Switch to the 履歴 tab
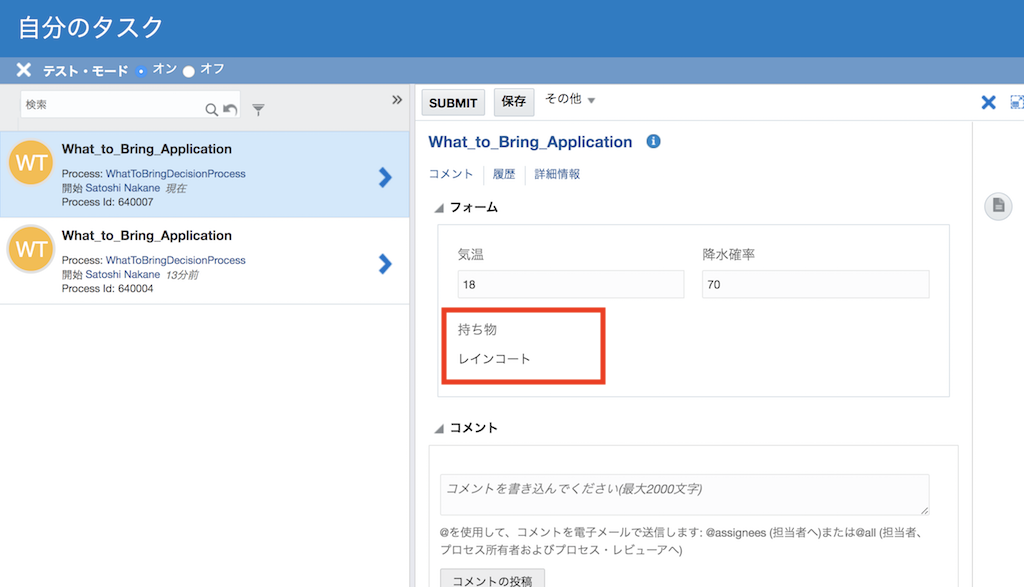Image resolution: width=1024 pixels, height=587 pixels. 504,174
